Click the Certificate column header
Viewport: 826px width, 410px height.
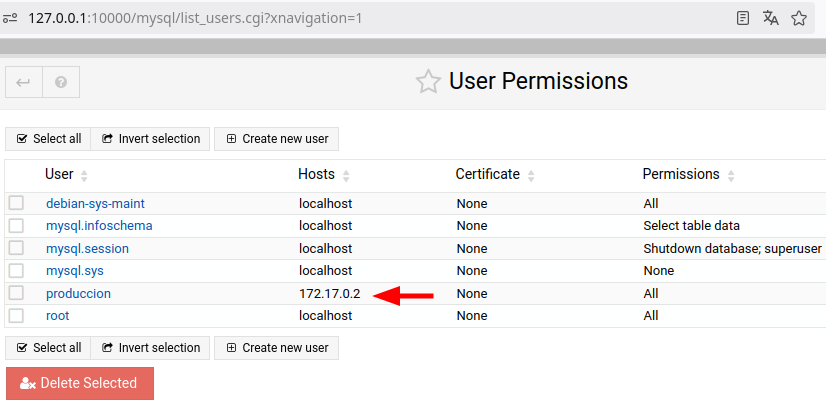click(x=488, y=174)
